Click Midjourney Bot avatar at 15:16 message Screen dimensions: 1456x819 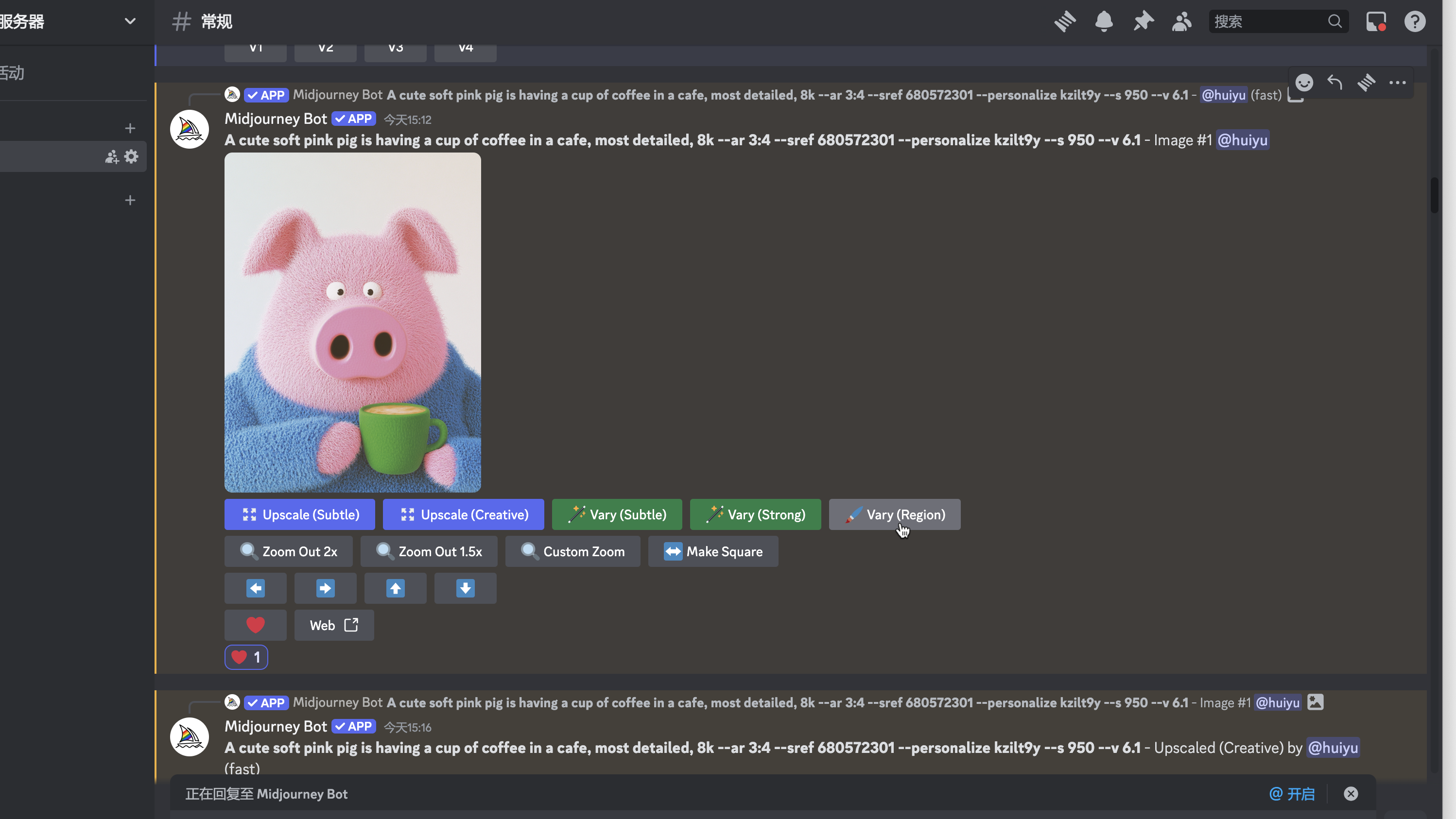point(190,737)
